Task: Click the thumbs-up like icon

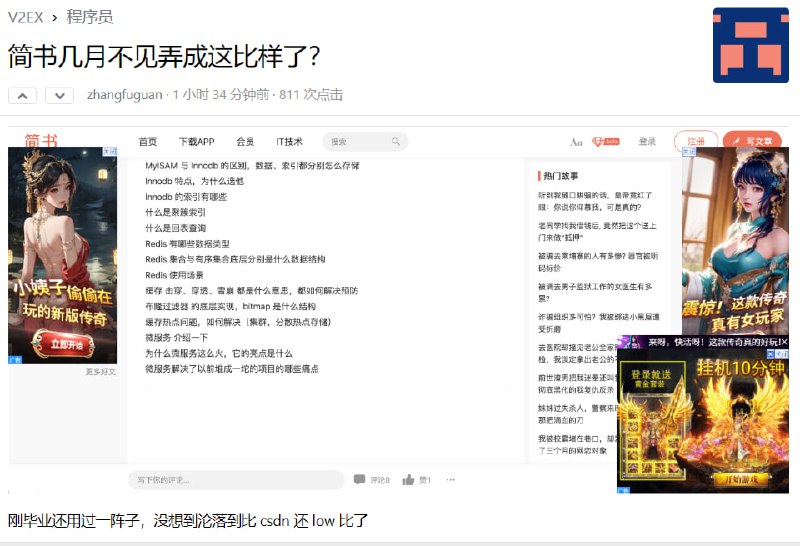Action: (408, 480)
